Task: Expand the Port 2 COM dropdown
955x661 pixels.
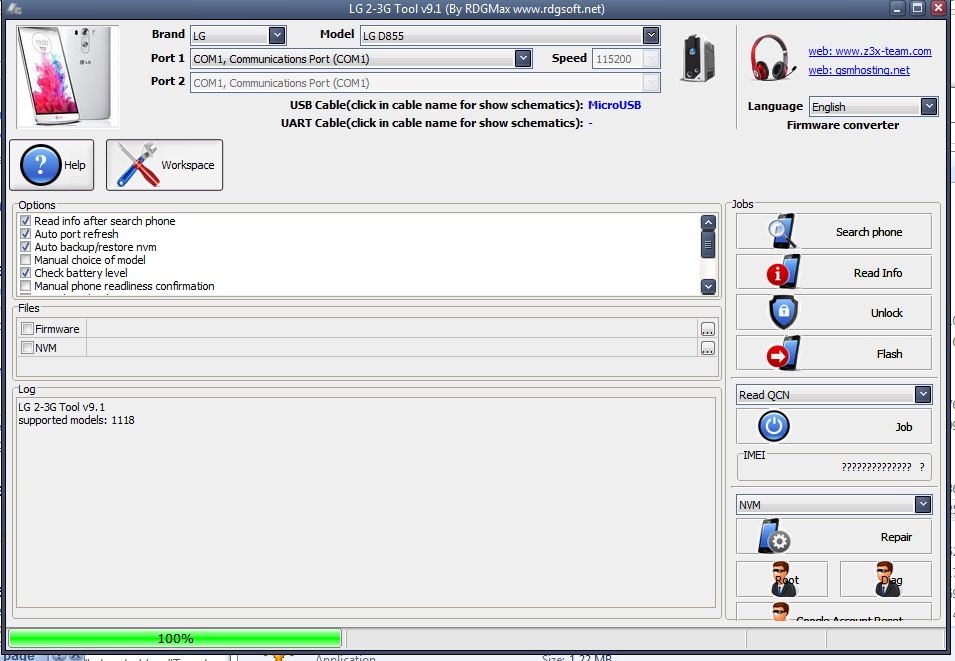Action: click(x=651, y=82)
